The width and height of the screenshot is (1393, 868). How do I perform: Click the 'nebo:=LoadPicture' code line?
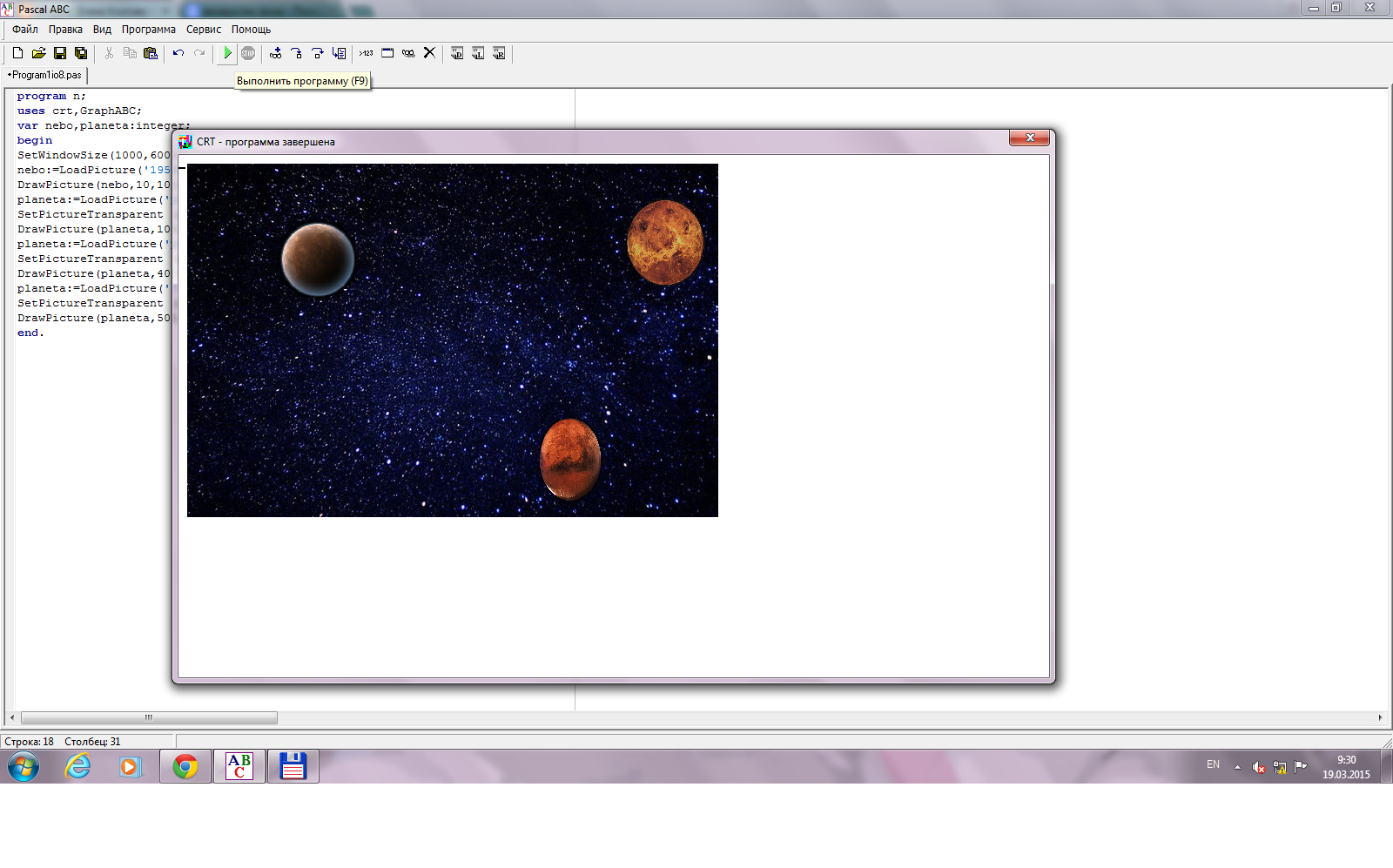coord(94,170)
